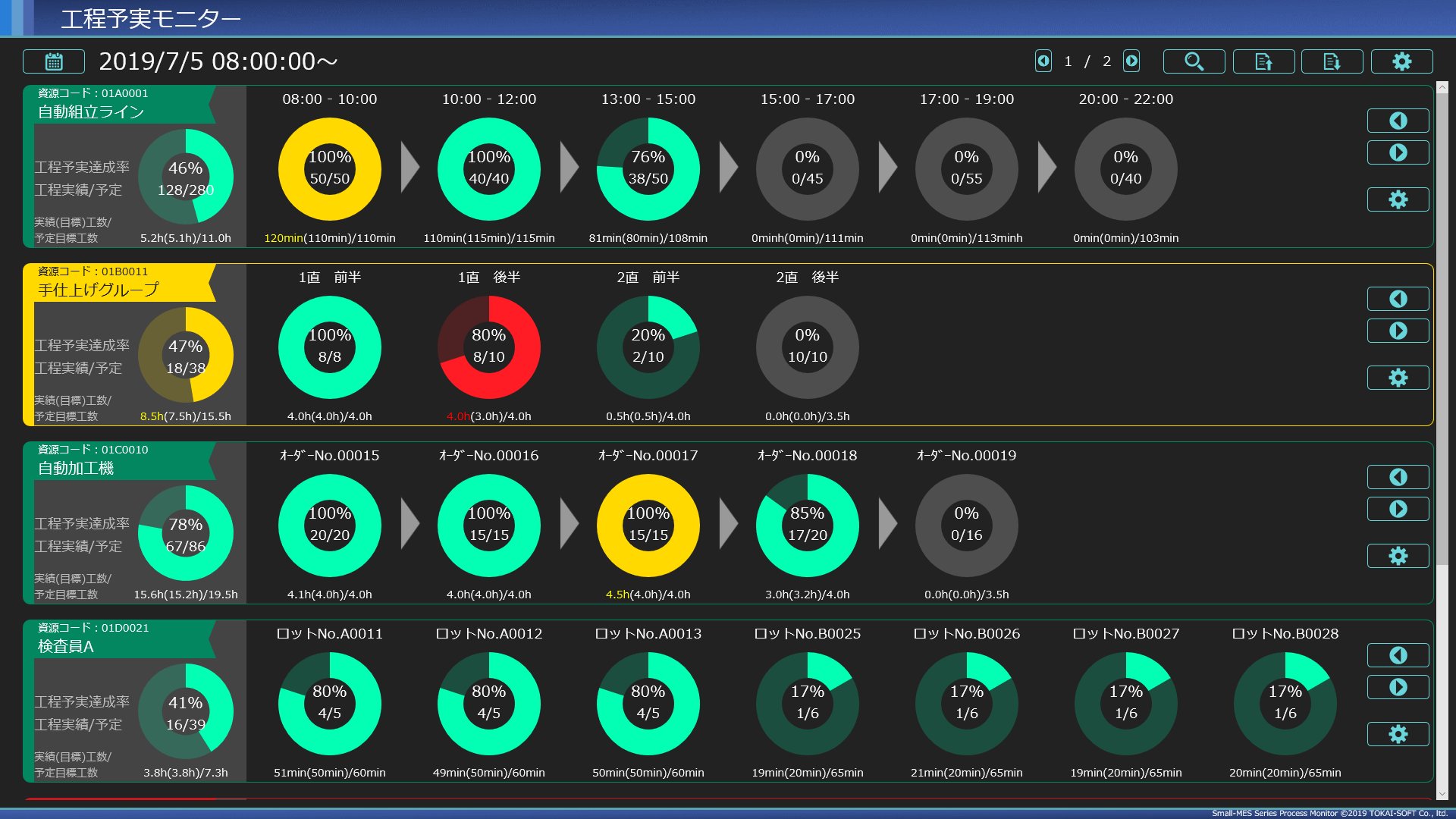
Task: Open the calendar date picker
Action: [x=54, y=61]
